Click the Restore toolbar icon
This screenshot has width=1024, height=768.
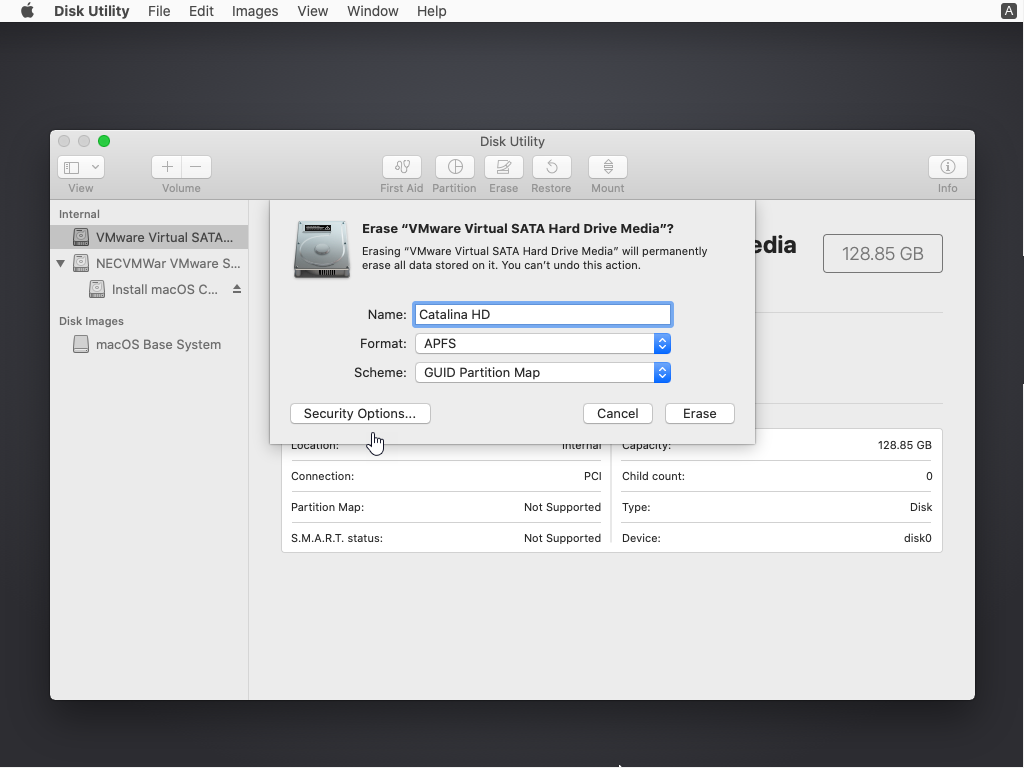pos(551,167)
